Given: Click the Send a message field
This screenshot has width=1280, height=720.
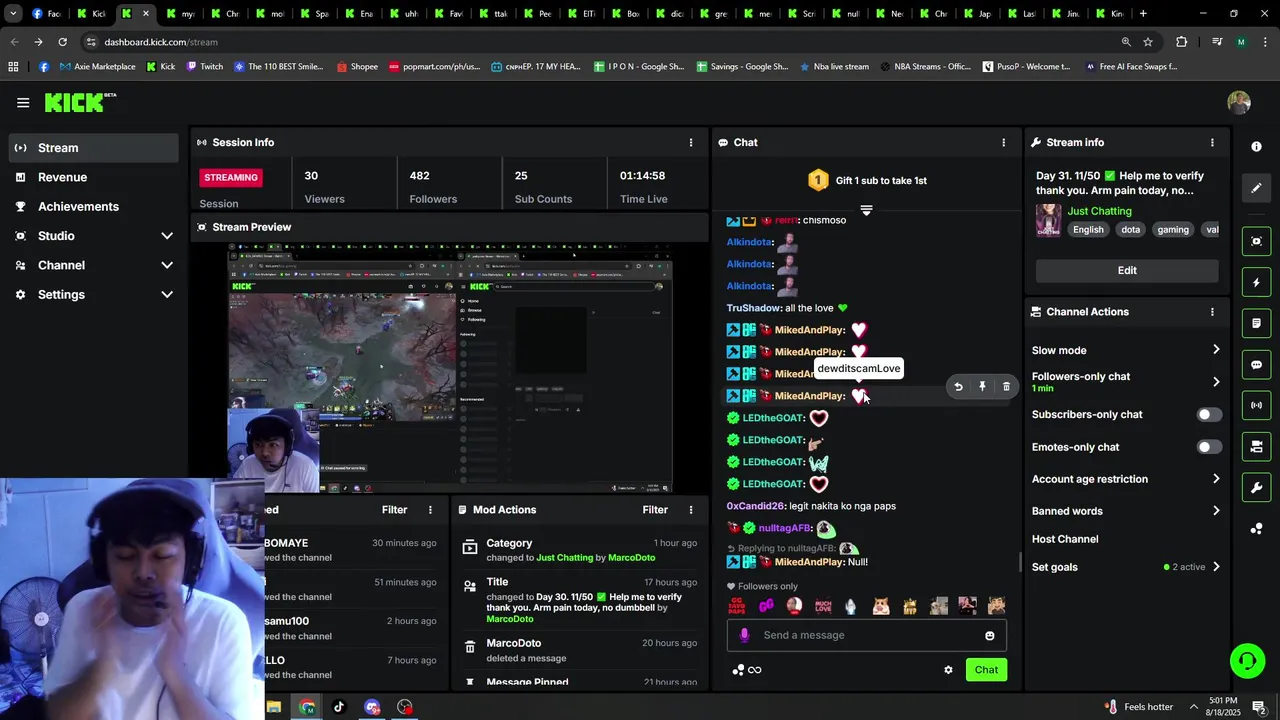Looking at the screenshot, I should click(x=866, y=635).
